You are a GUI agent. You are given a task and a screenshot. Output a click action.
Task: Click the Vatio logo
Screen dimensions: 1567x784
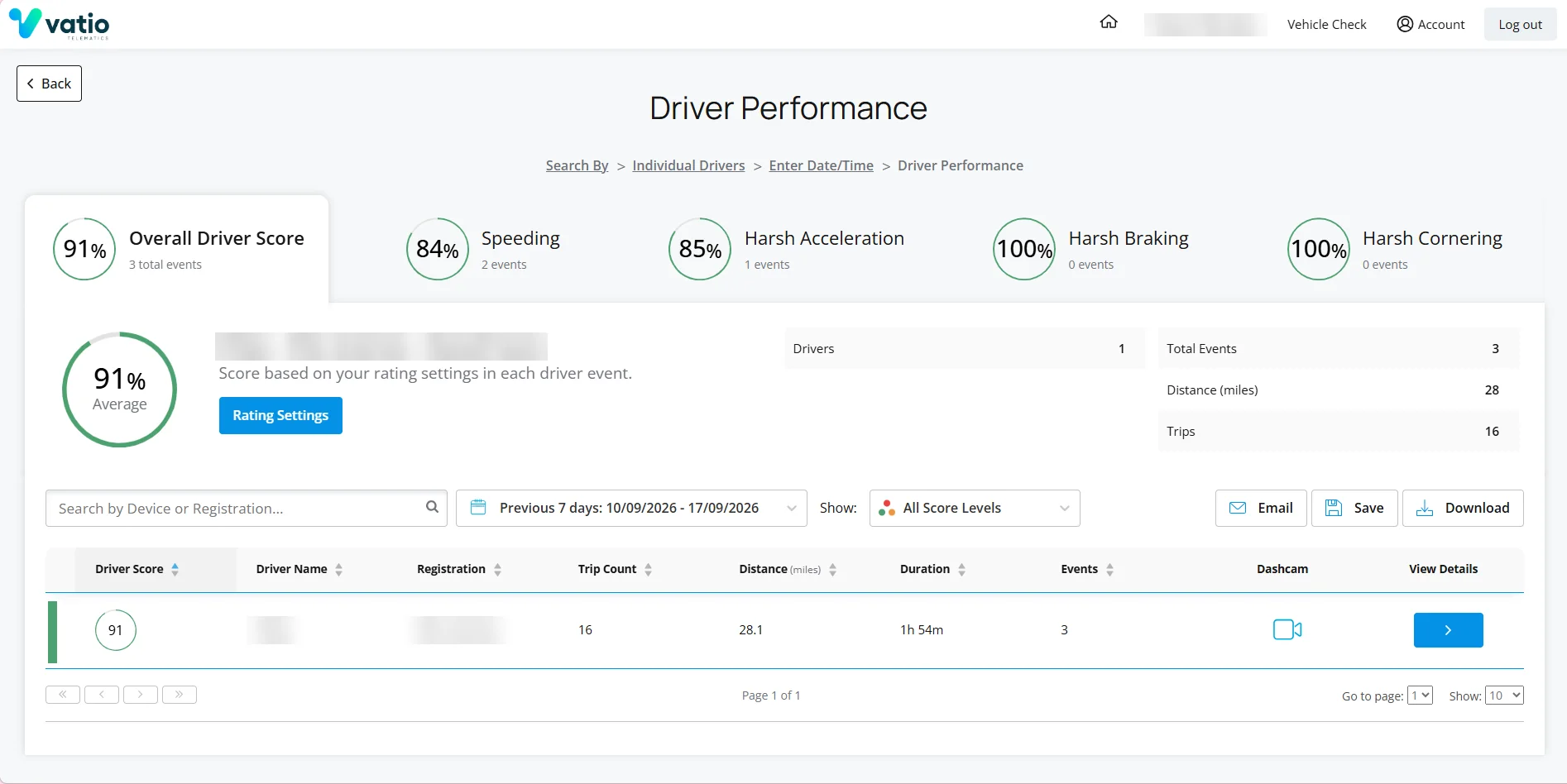tap(59, 23)
